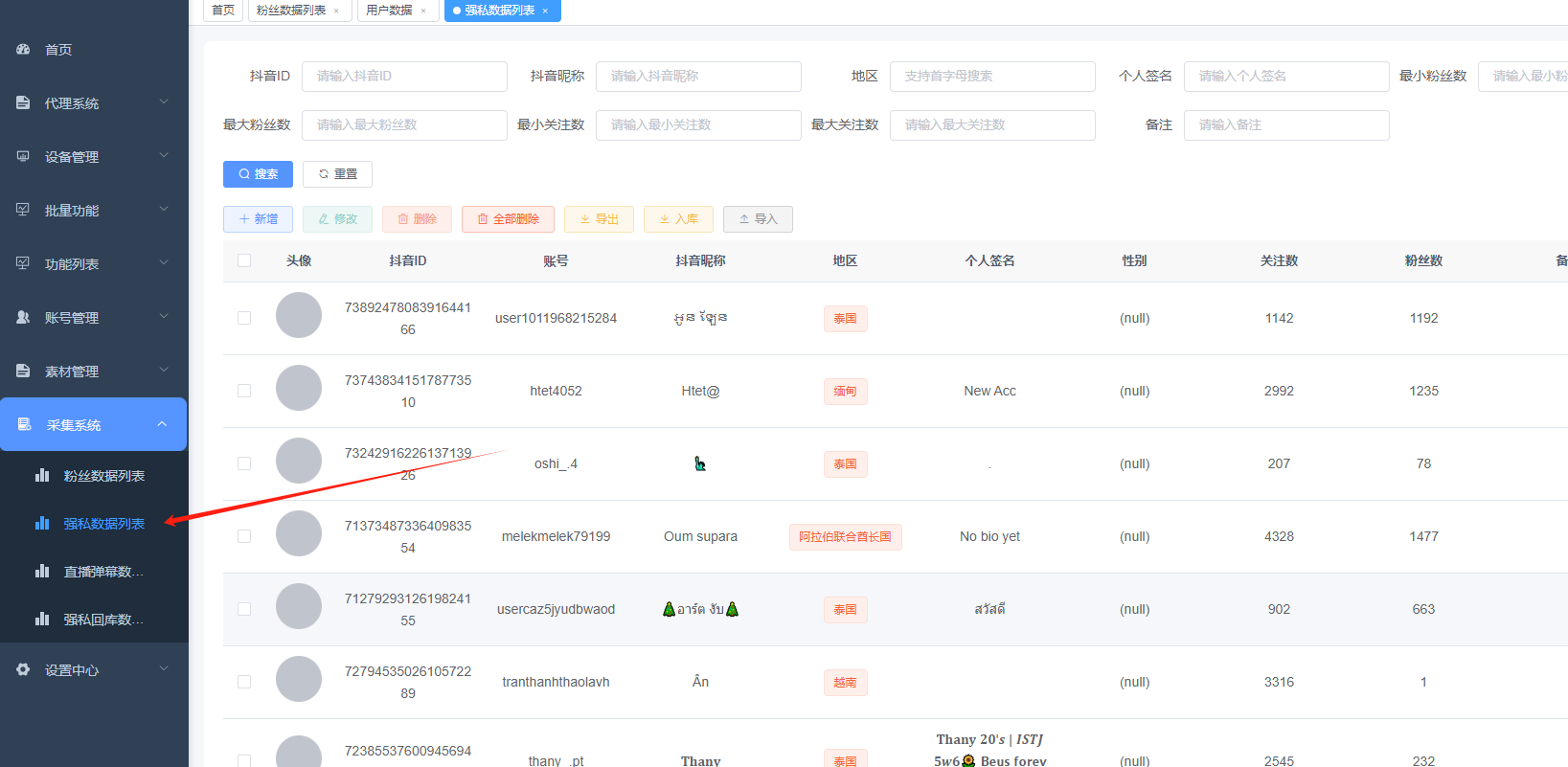The image size is (1568, 767).
Task: Focus the 备注 input field
Action: 1286,125
